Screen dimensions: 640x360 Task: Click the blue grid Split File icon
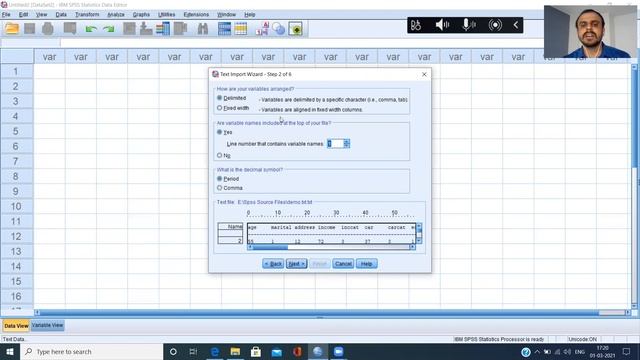click(x=224, y=29)
